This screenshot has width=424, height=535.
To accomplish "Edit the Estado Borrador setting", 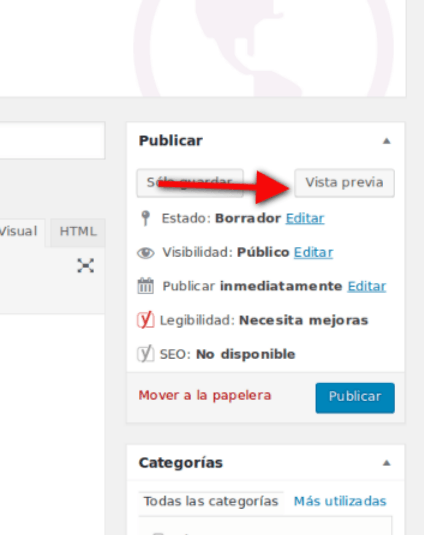I will [305, 218].
